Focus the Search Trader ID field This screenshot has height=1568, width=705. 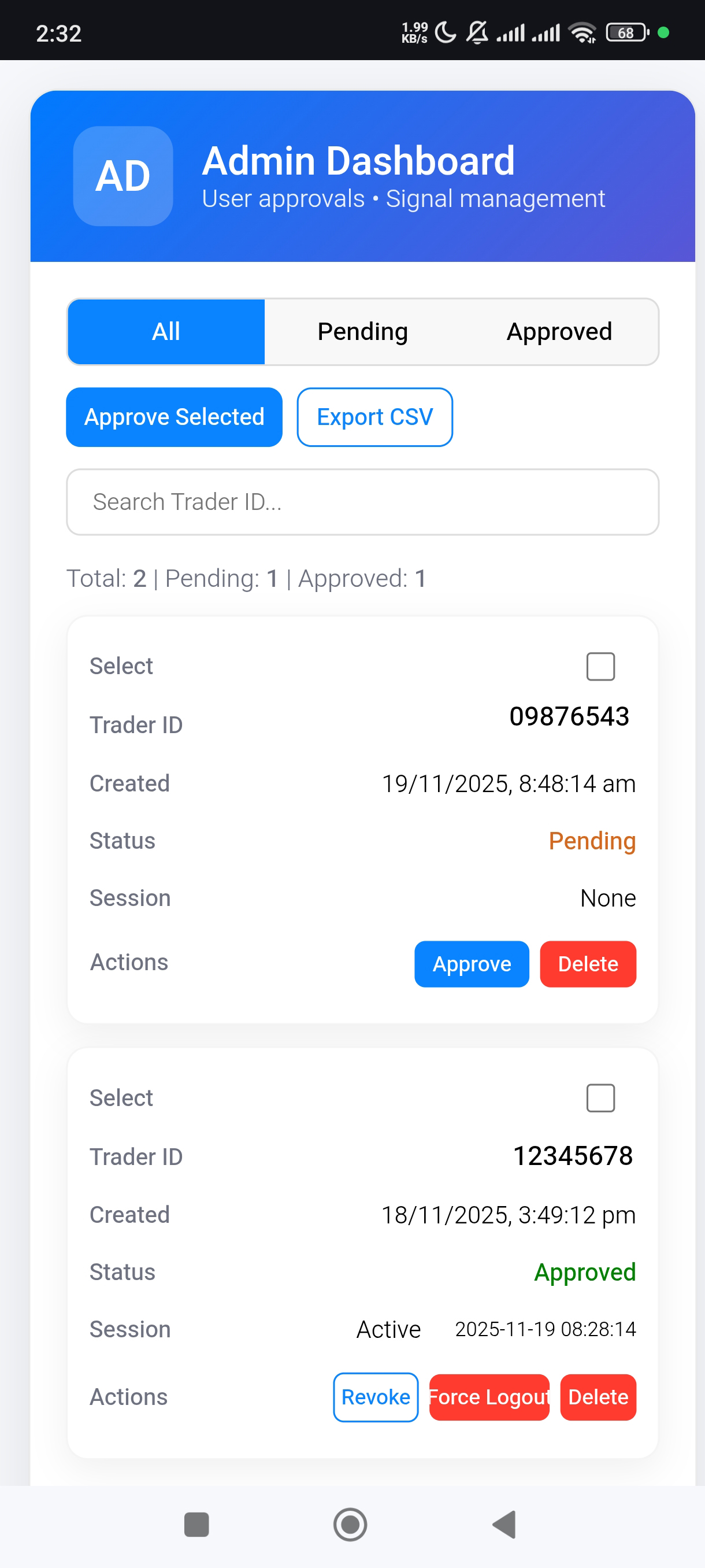click(362, 502)
